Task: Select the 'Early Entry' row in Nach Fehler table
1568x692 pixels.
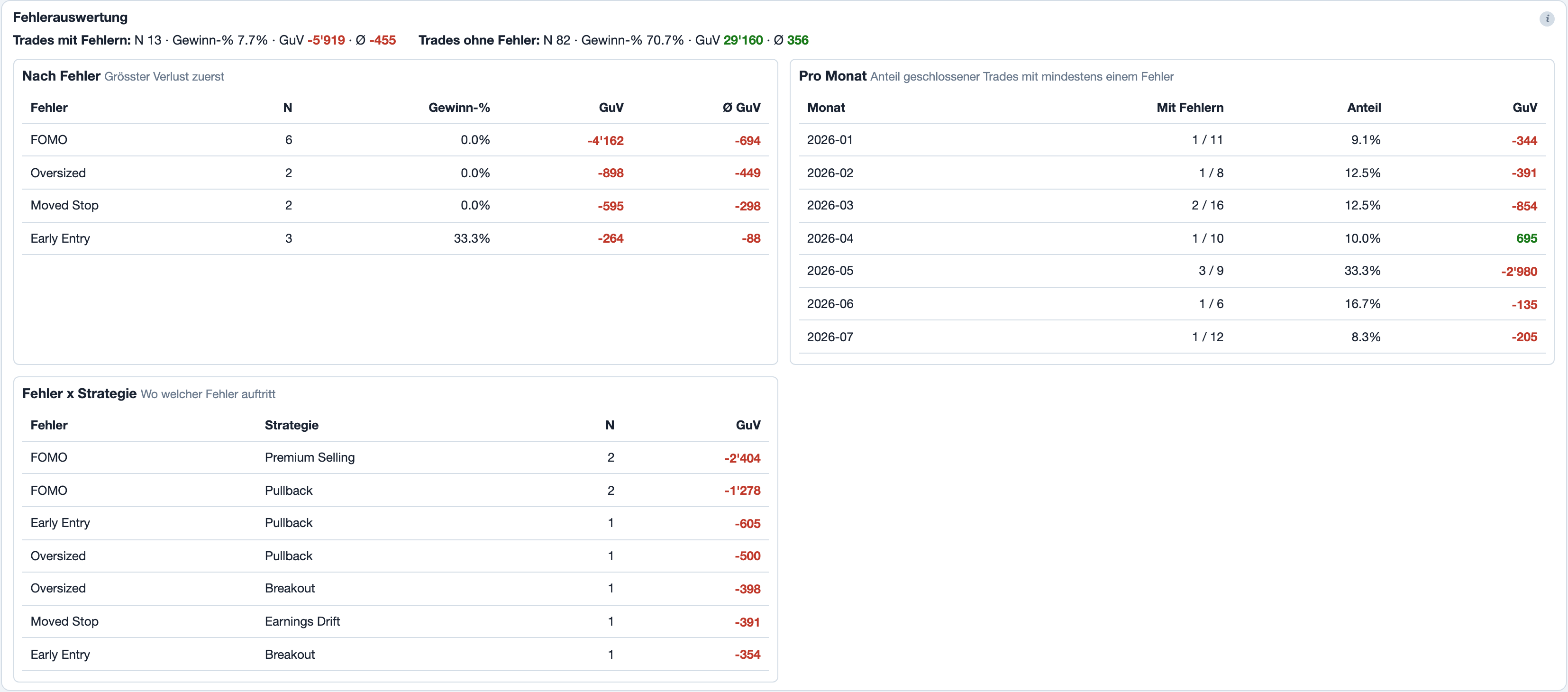Action: 395,238
